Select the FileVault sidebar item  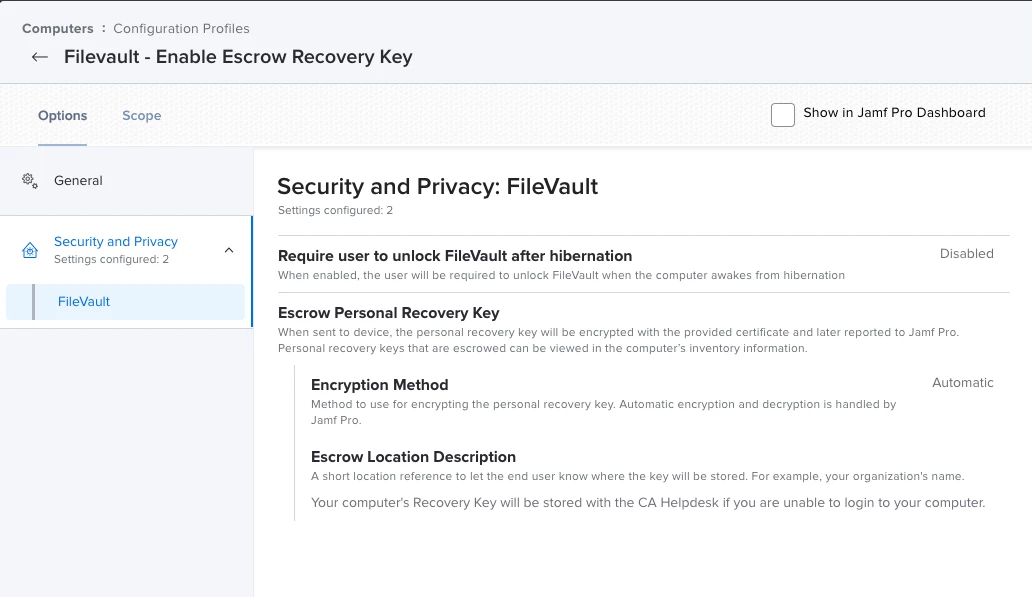[125, 301]
